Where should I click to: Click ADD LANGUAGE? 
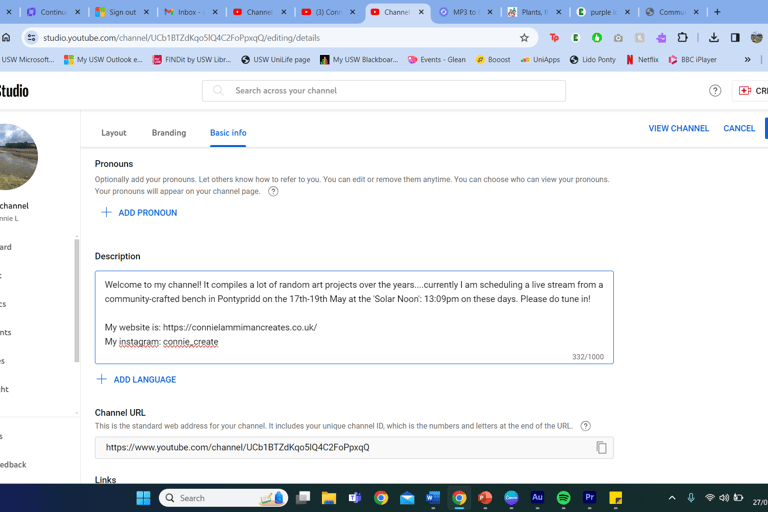(x=144, y=379)
